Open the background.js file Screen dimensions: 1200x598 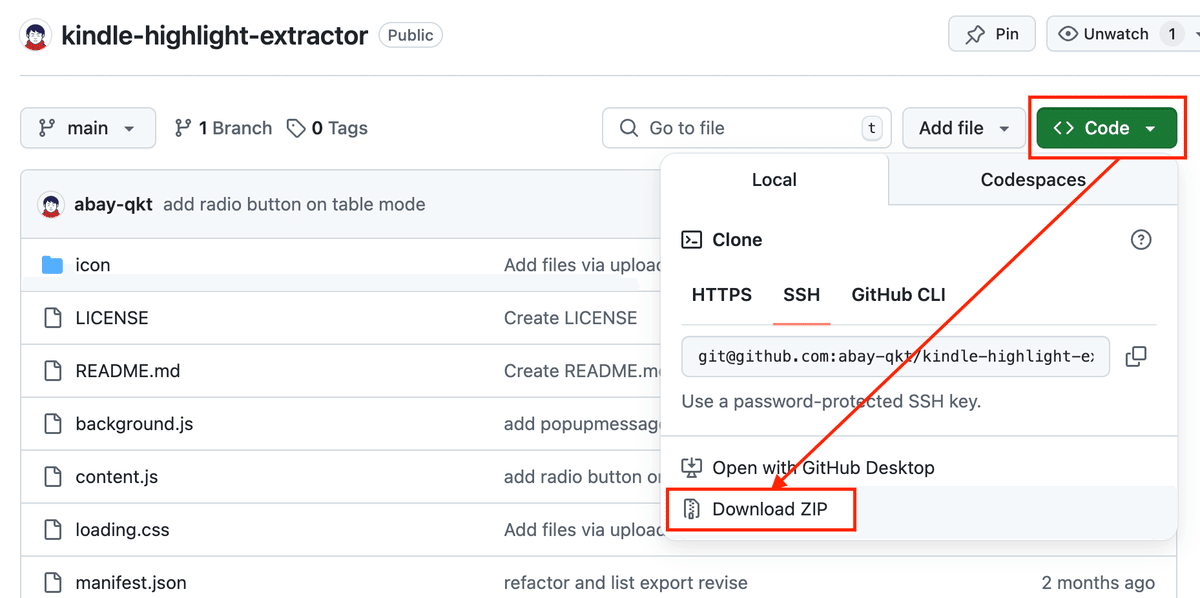[134, 424]
